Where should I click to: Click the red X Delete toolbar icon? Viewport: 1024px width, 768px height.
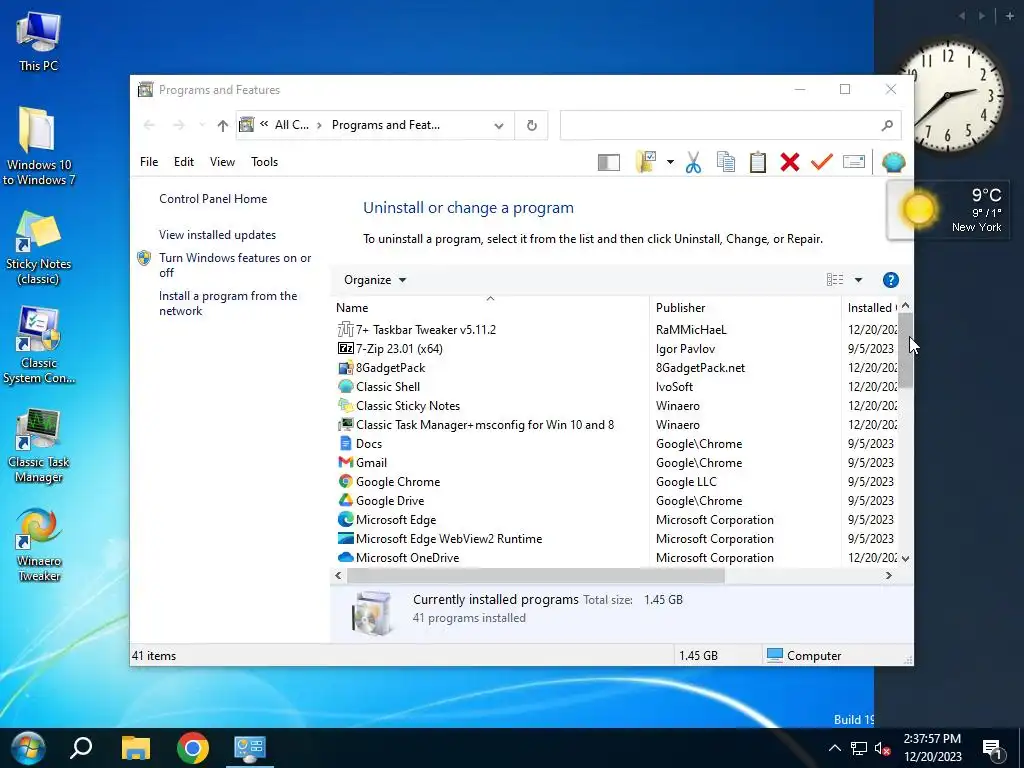[x=790, y=162]
